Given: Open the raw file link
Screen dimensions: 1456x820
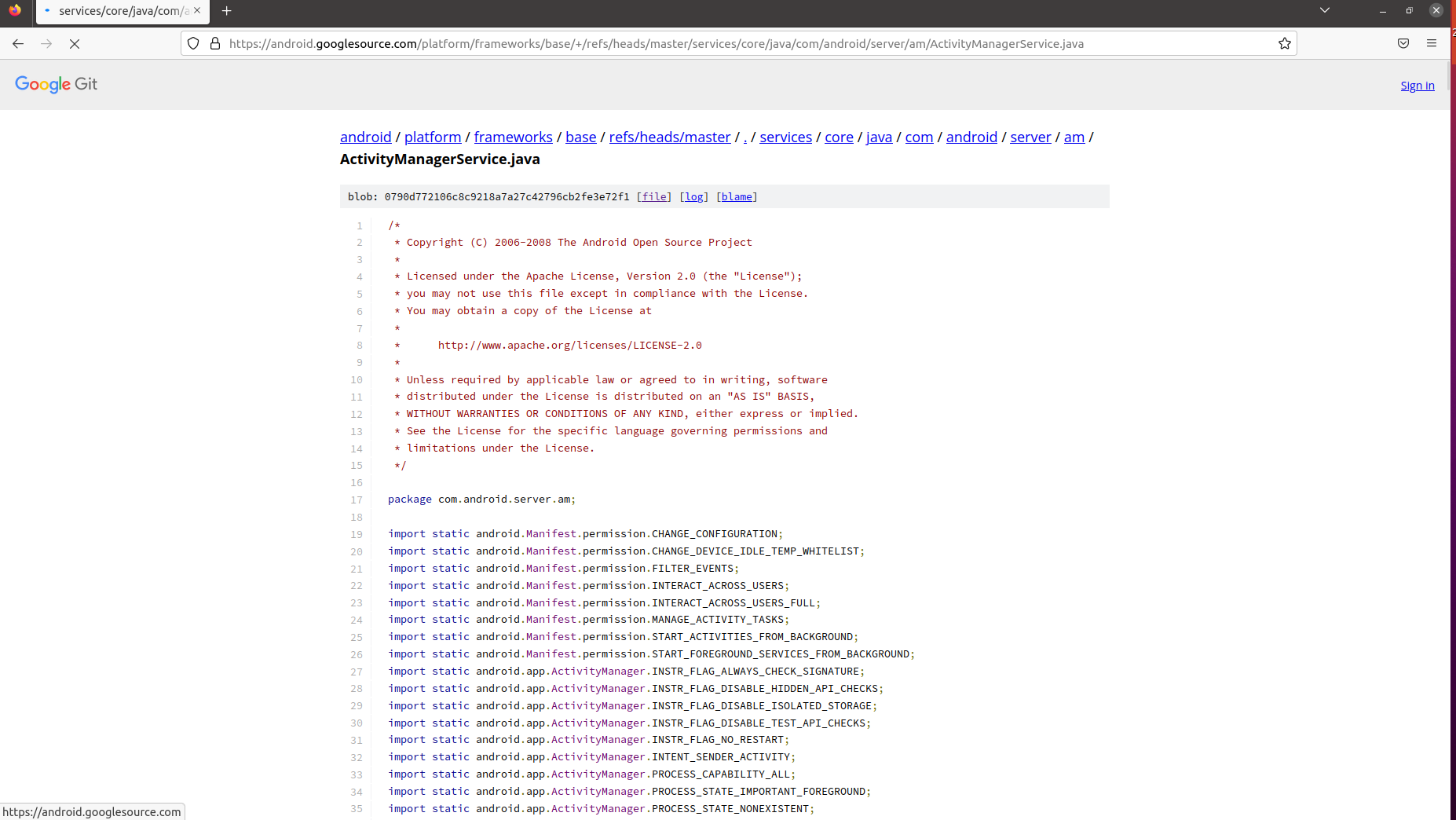Looking at the screenshot, I should point(653,196).
